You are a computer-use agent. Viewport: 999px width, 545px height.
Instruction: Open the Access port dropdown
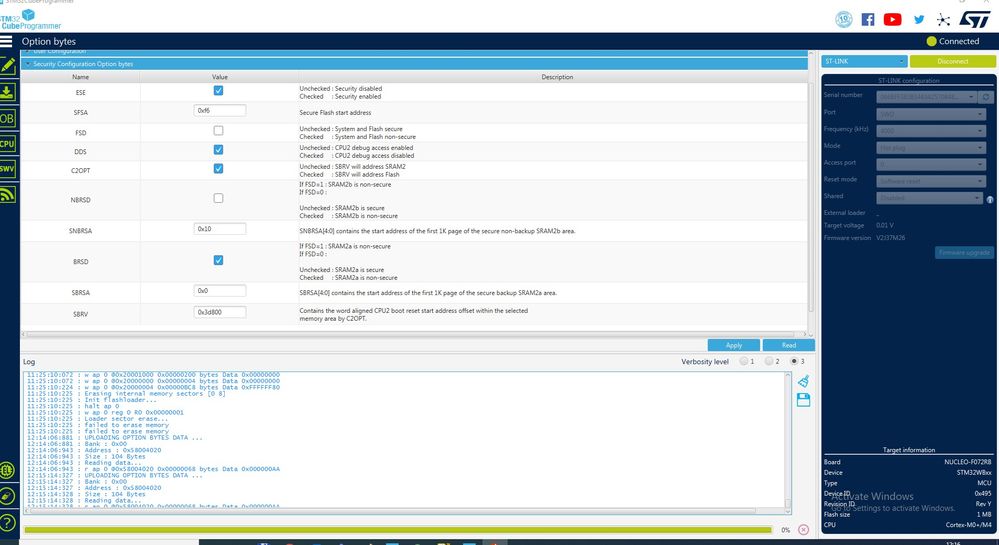[x=931, y=164]
